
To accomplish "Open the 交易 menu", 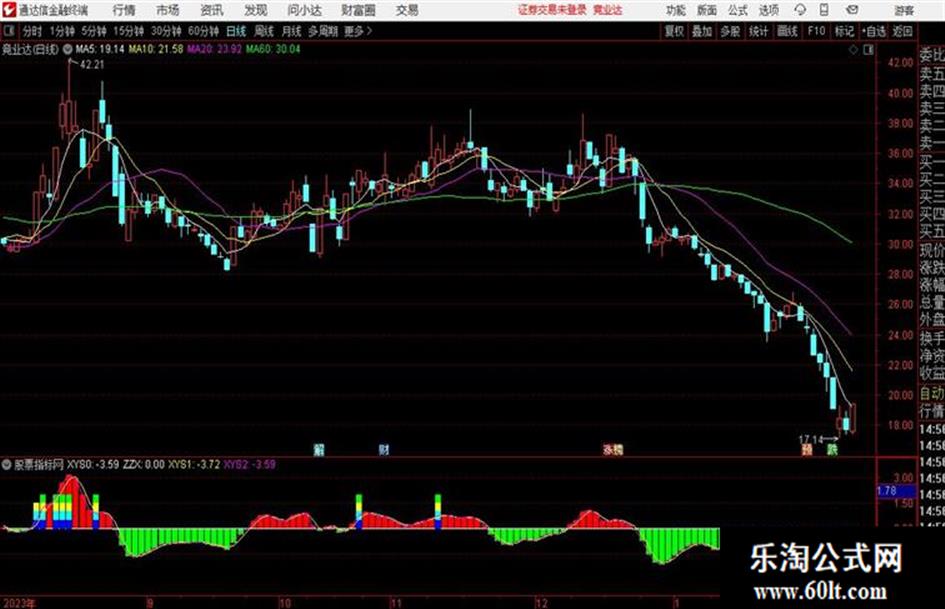I will 407,10.
